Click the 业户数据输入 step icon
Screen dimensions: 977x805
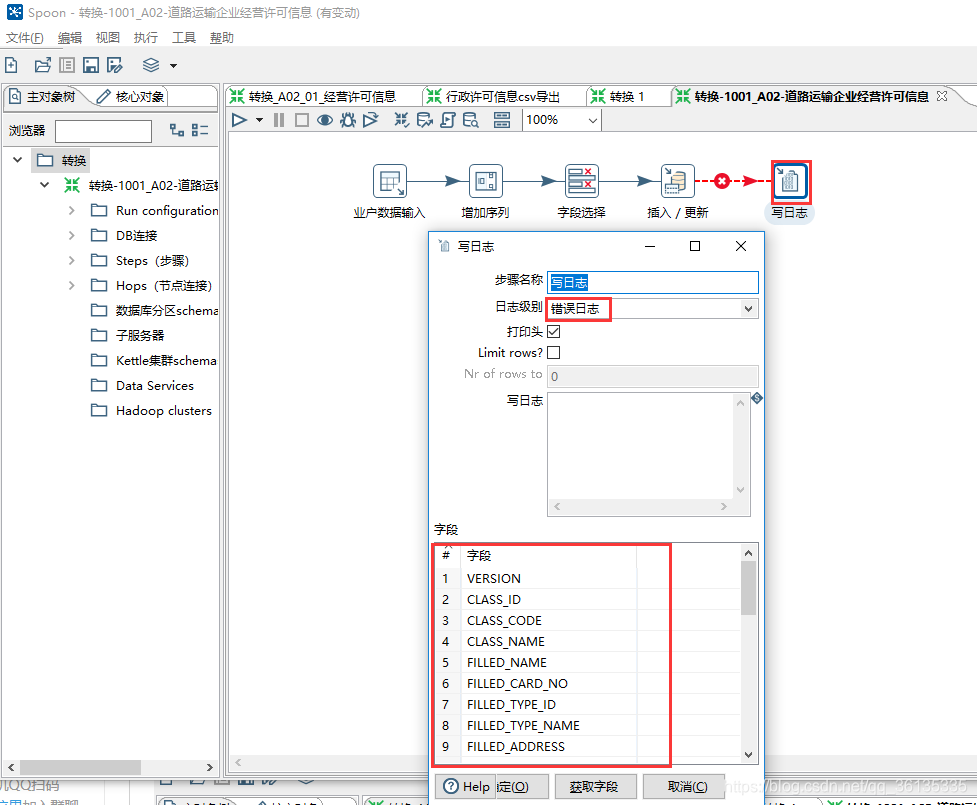(x=389, y=181)
